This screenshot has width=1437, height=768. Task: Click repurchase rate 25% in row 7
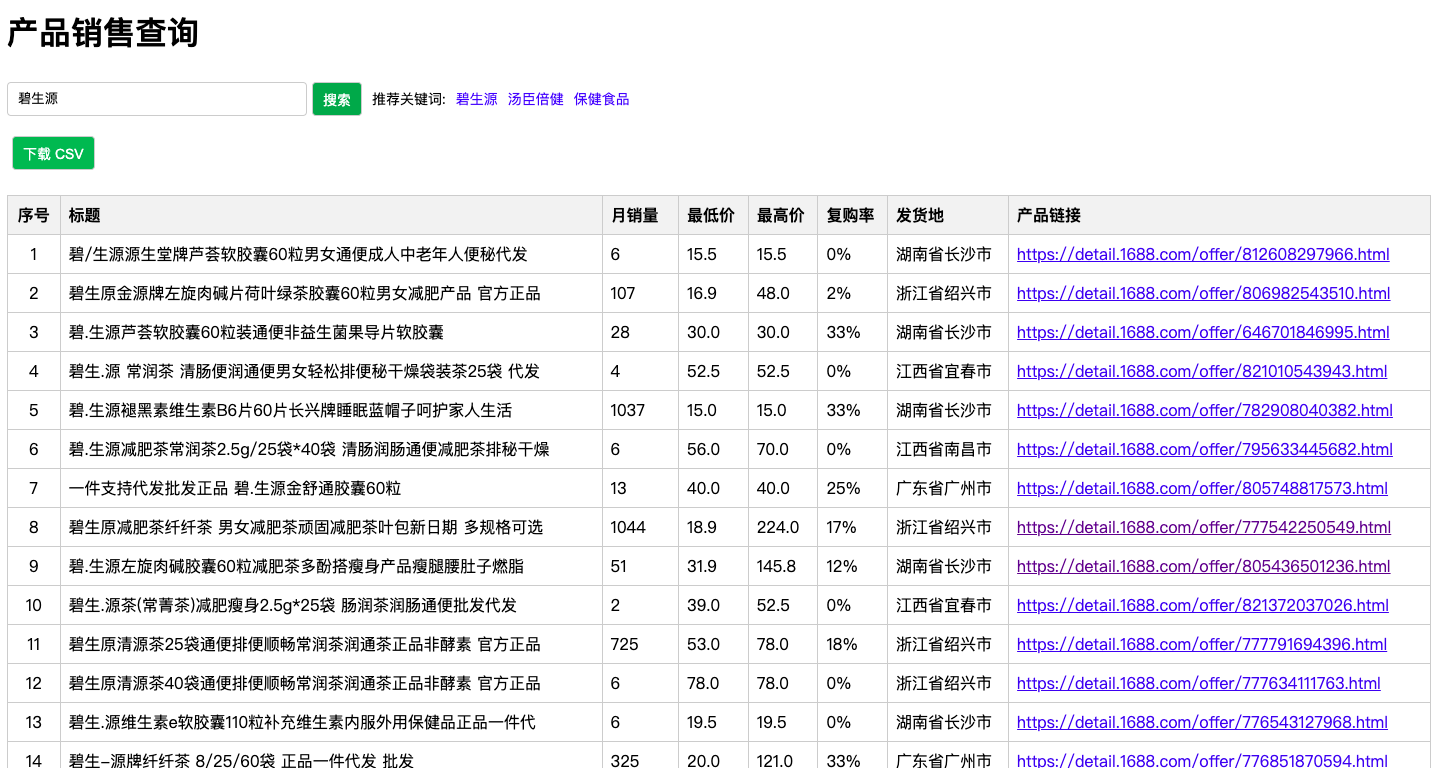843,488
